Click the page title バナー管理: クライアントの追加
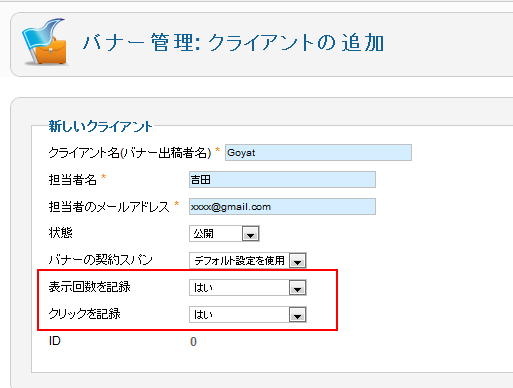Screen dimensions: 513x388 (234, 43)
